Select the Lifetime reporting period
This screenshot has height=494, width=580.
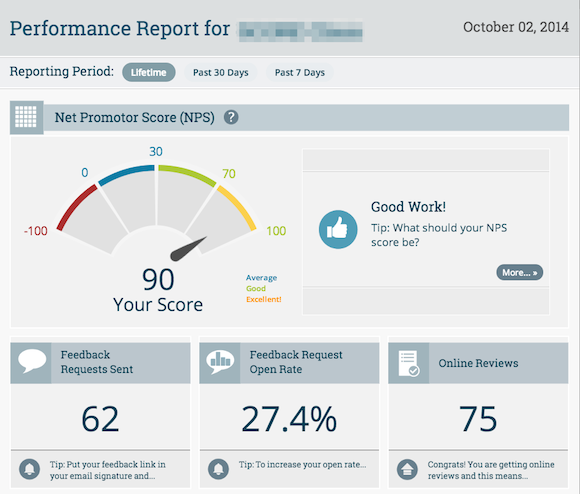(149, 72)
